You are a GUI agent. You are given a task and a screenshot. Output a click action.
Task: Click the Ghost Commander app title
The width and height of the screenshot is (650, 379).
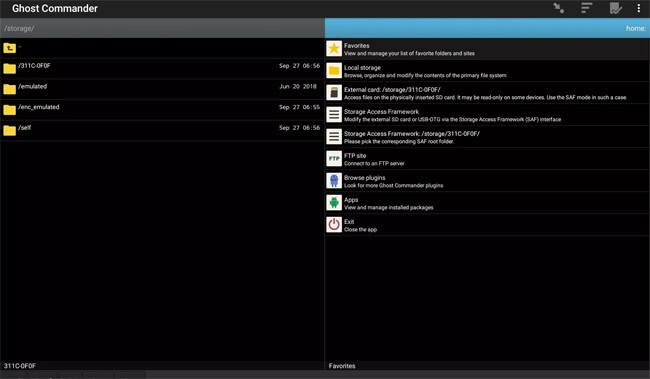55,8
